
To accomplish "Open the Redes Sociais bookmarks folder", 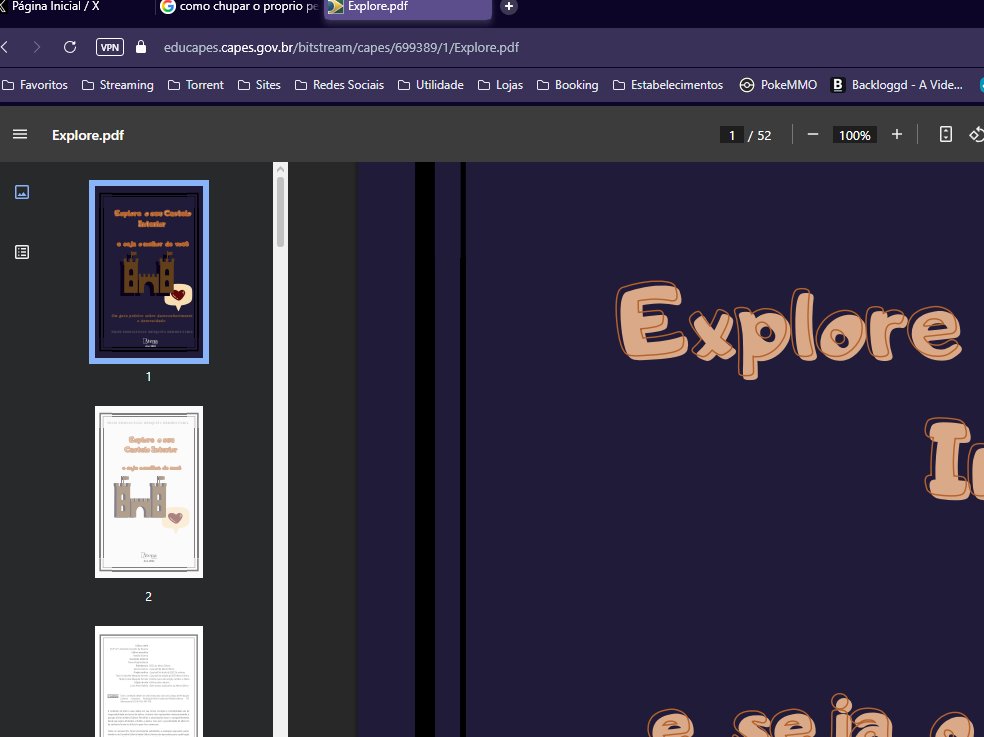I will pyautogui.click(x=340, y=85).
